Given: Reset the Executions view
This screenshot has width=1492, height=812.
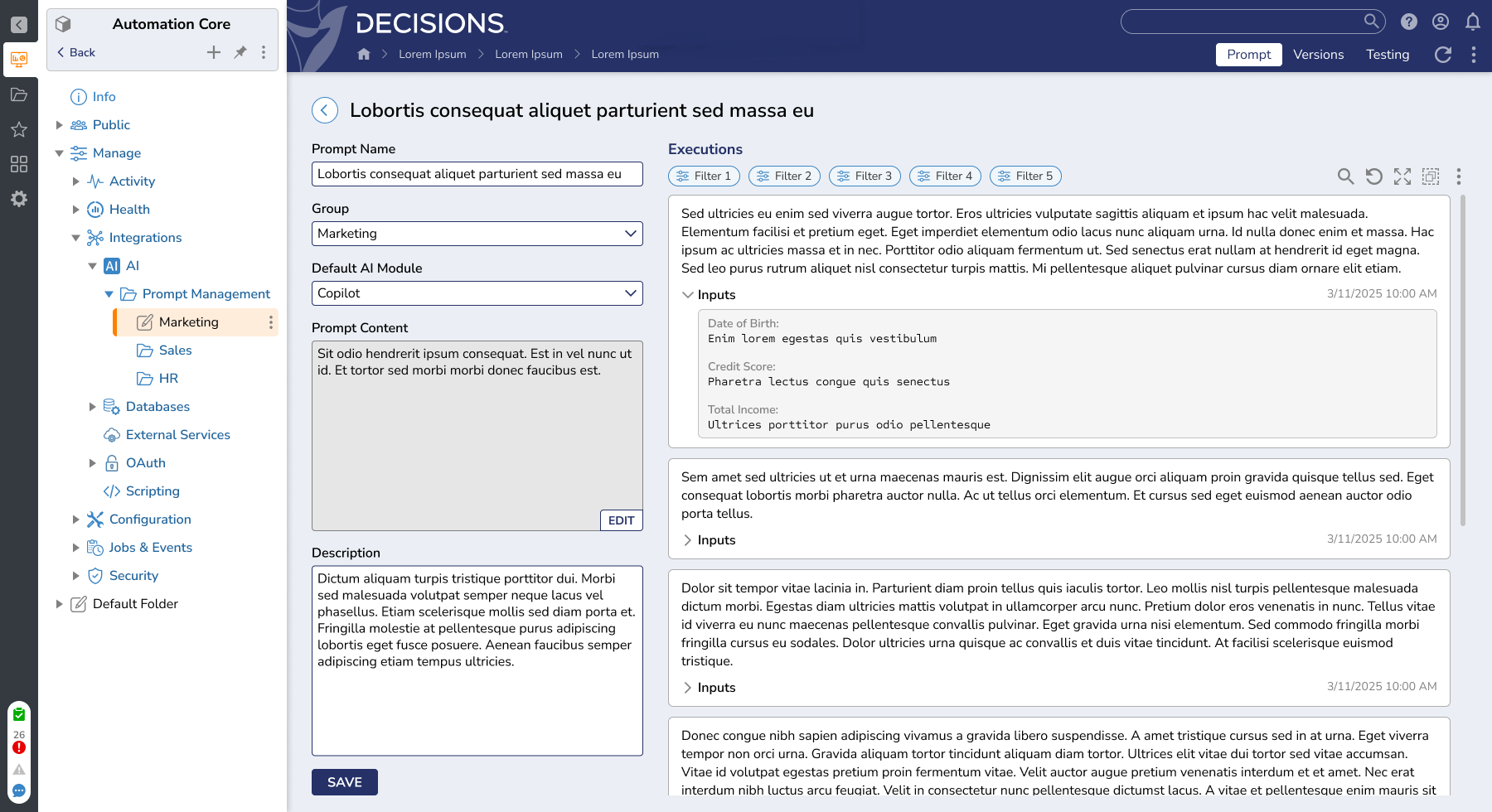Looking at the screenshot, I should point(1375,176).
